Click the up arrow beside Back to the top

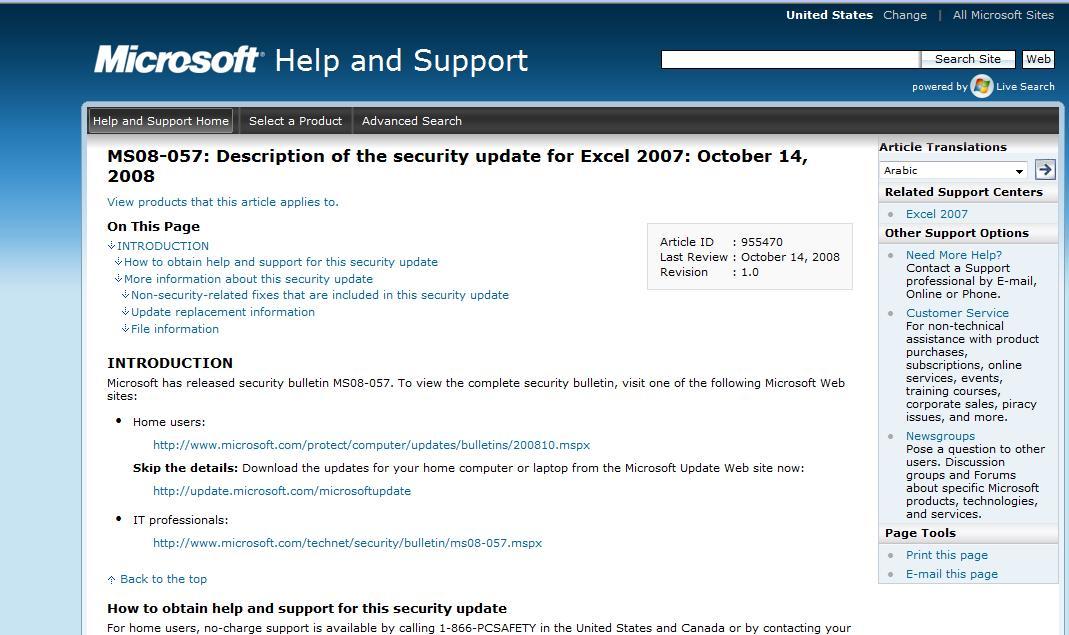click(x=111, y=578)
